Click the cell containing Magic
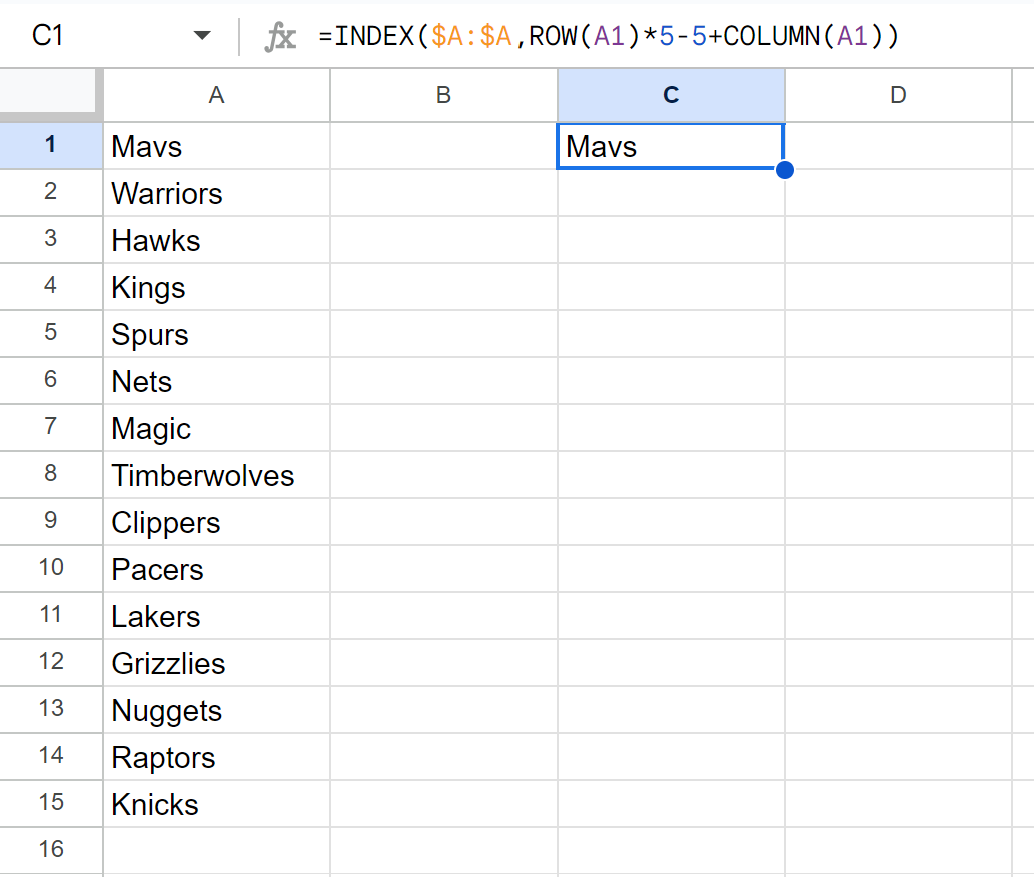 217,427
